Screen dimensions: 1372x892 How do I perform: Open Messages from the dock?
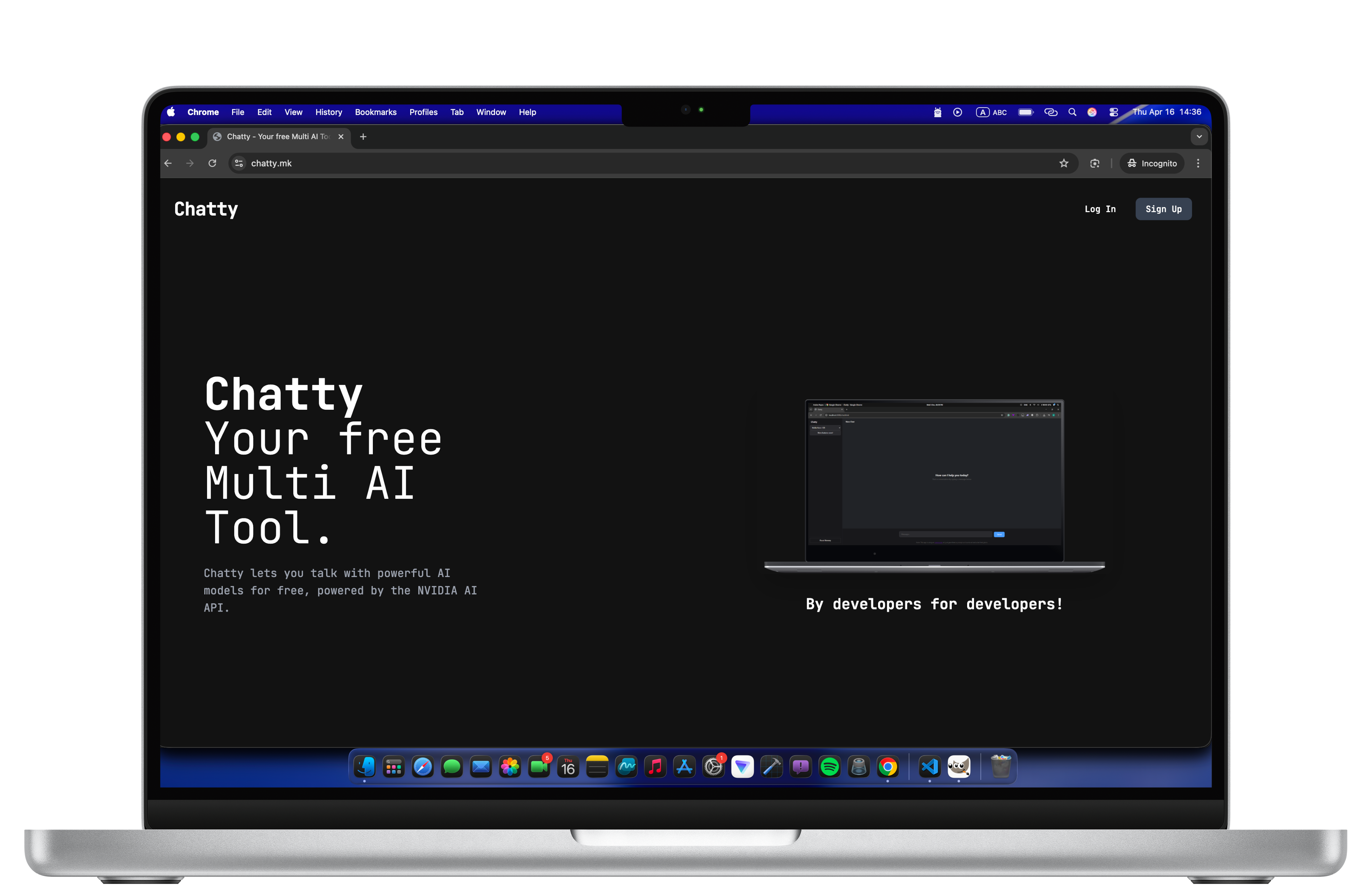click(x=452, y=767)
